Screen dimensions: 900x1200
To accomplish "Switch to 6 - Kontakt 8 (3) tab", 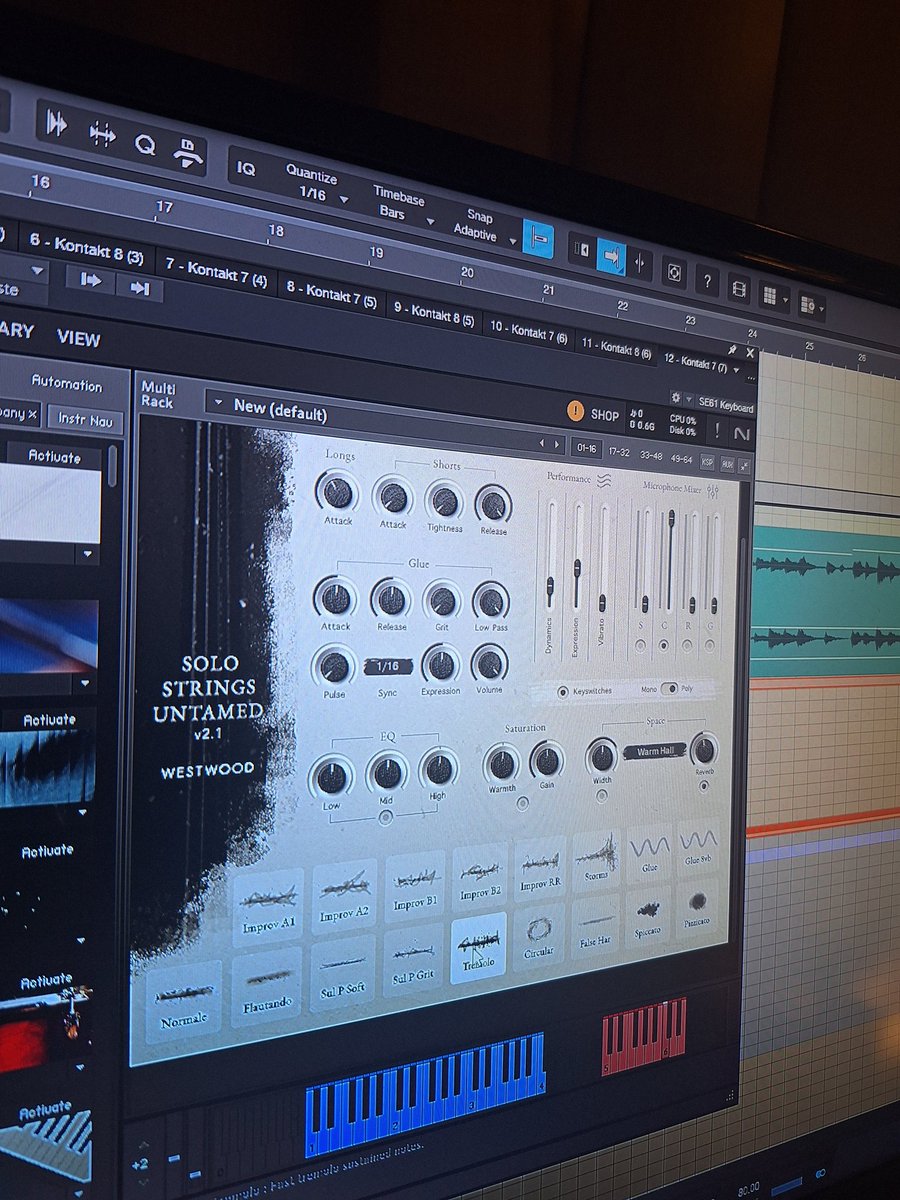I will [85, 246].
